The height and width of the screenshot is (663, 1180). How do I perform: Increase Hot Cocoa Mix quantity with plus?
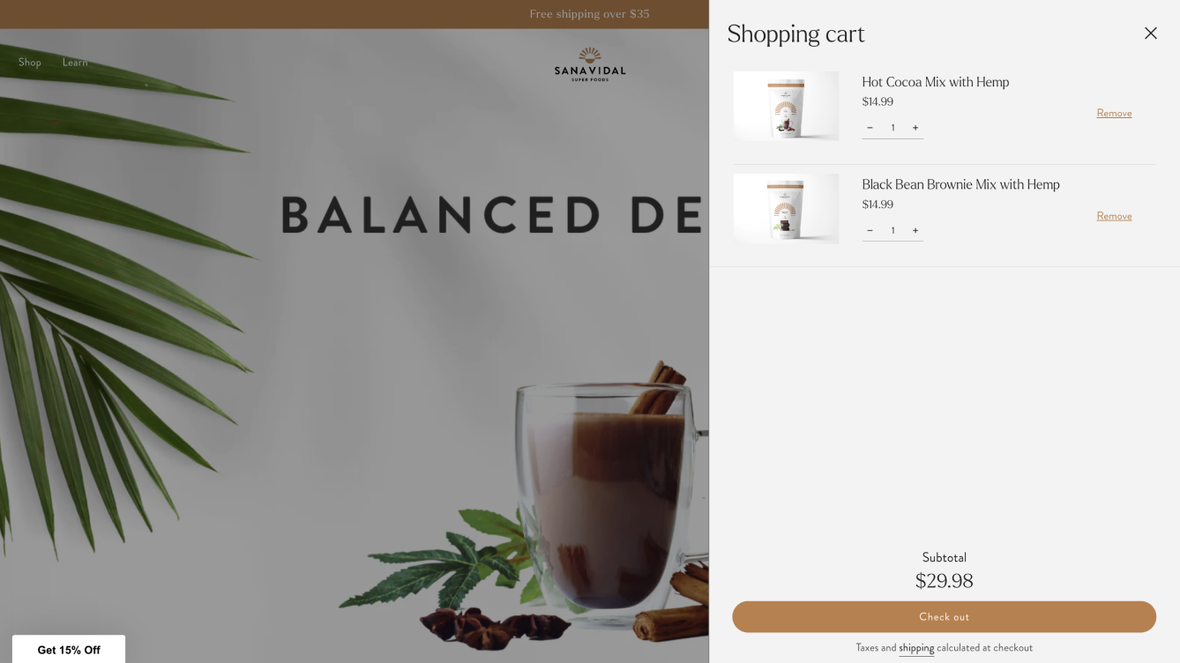point(915,128)
